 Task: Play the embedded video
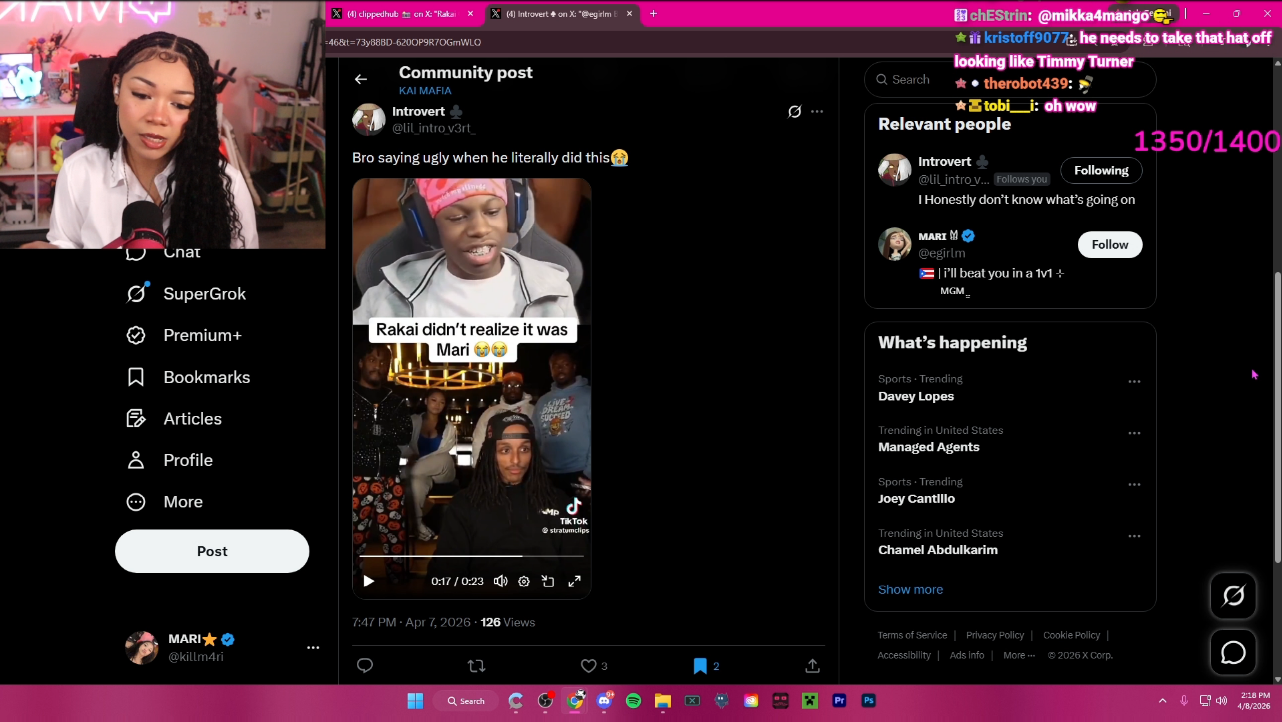369,581
